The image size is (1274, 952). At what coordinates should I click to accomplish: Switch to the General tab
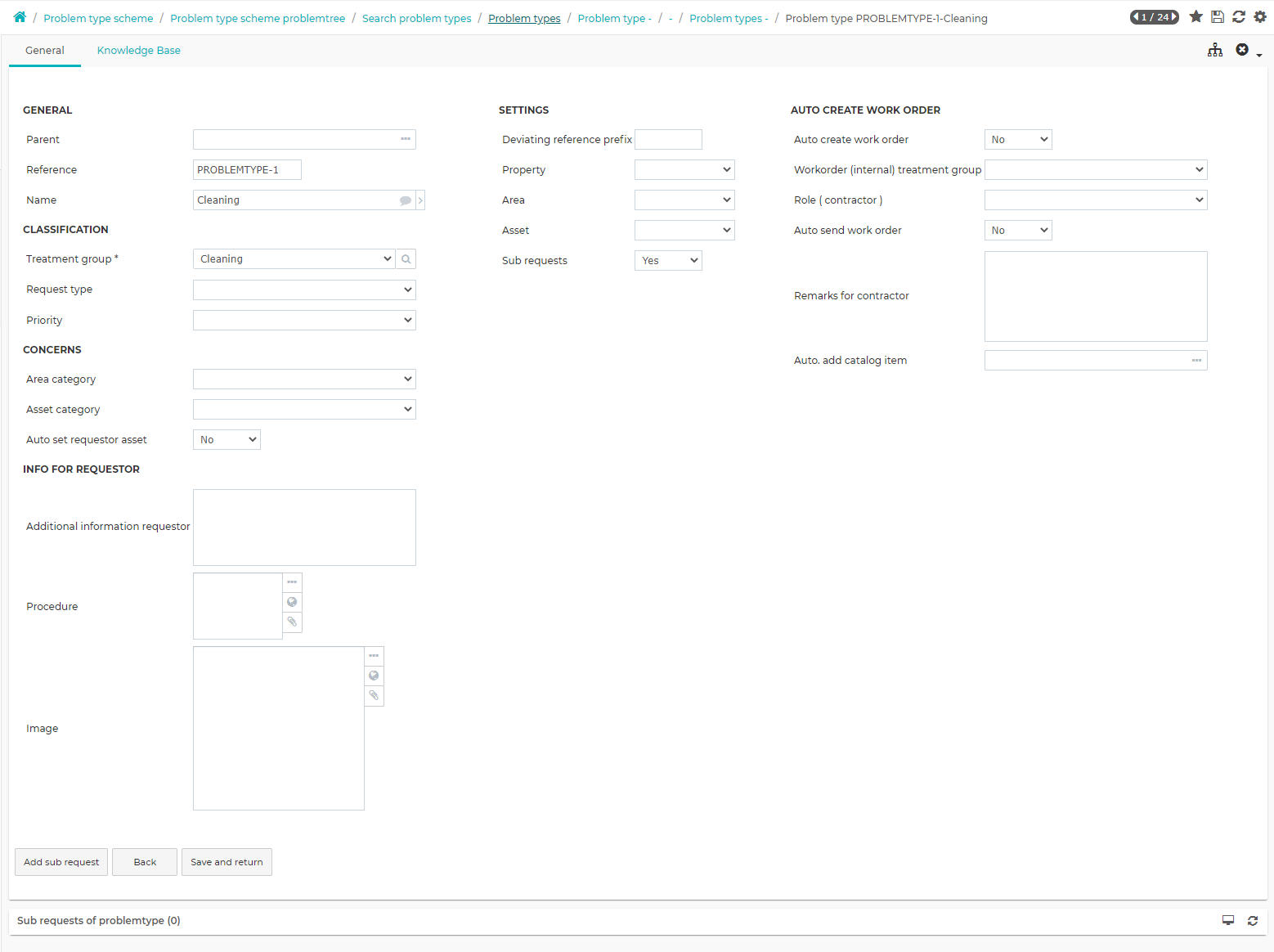(x=45, y=51)
